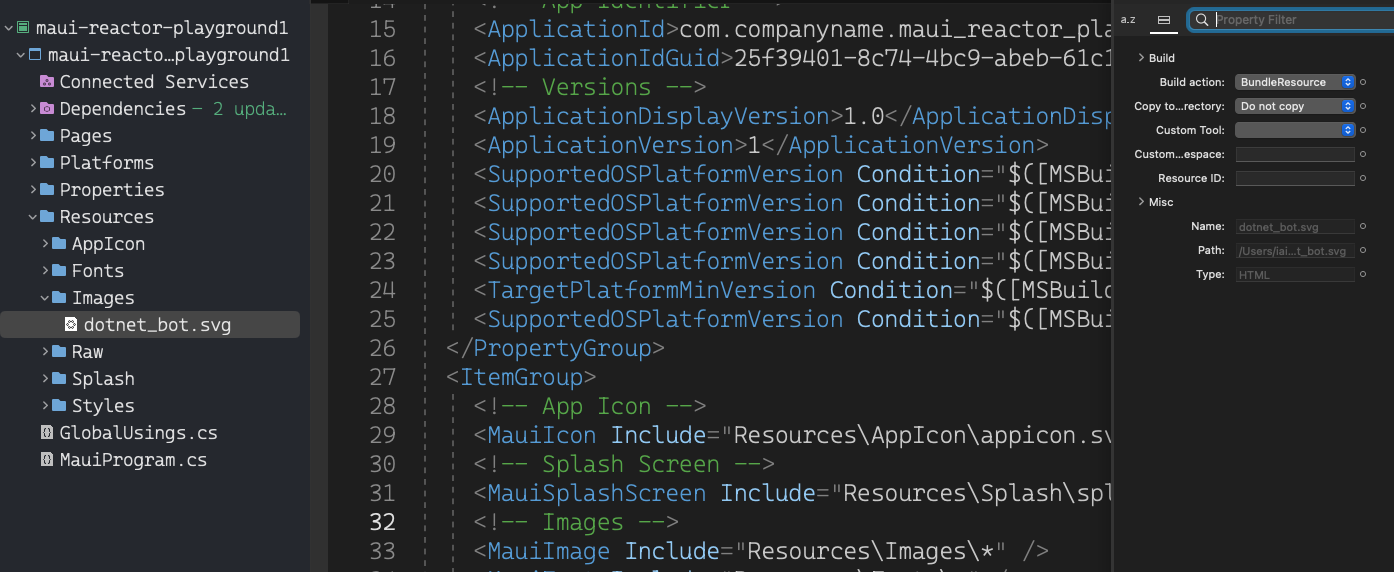Click the Raw folder icon
Image resolution: width=1394 pixels, height=572 pixels.
59,352
